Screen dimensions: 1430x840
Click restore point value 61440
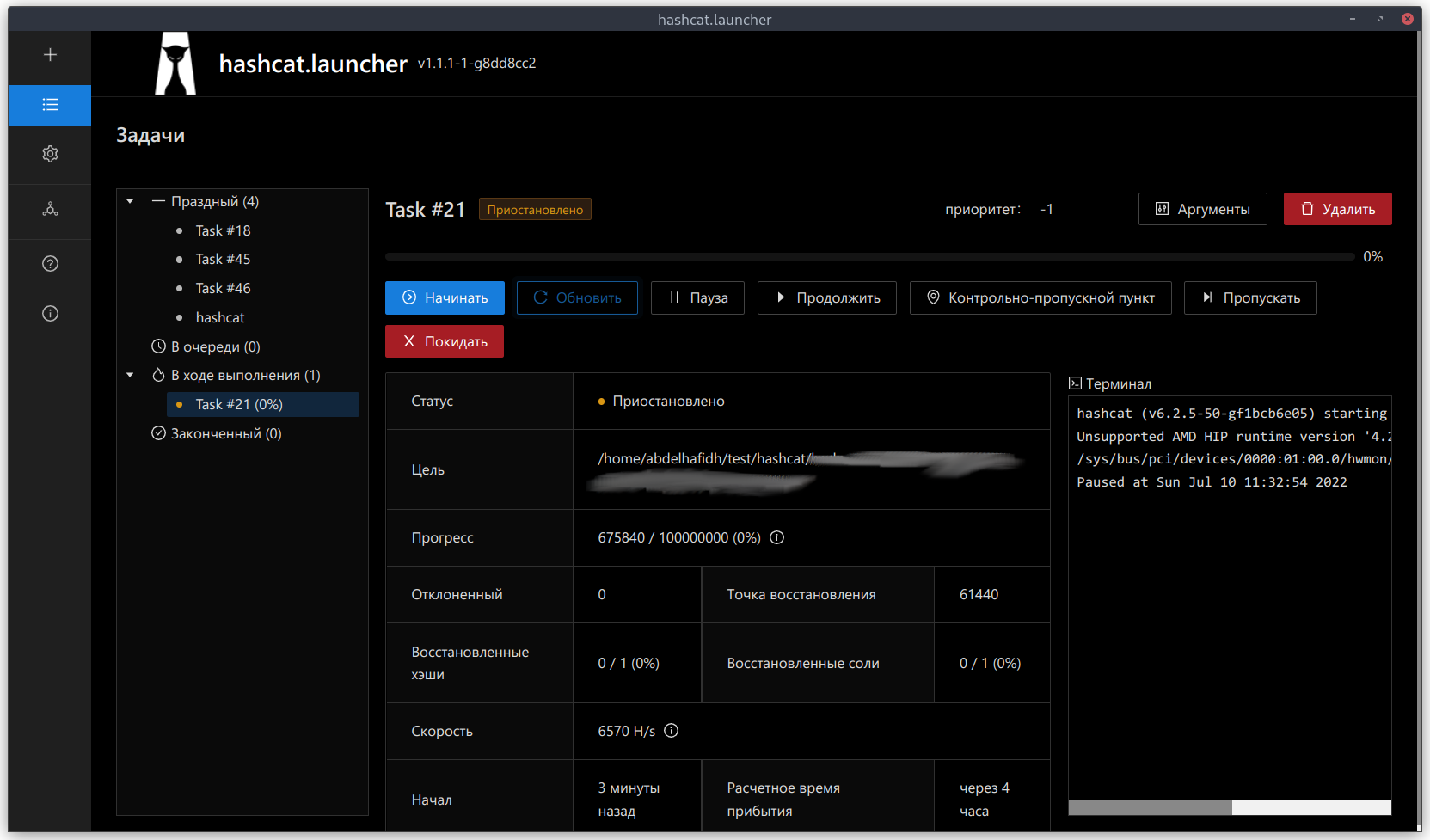[x=979, y=594]
